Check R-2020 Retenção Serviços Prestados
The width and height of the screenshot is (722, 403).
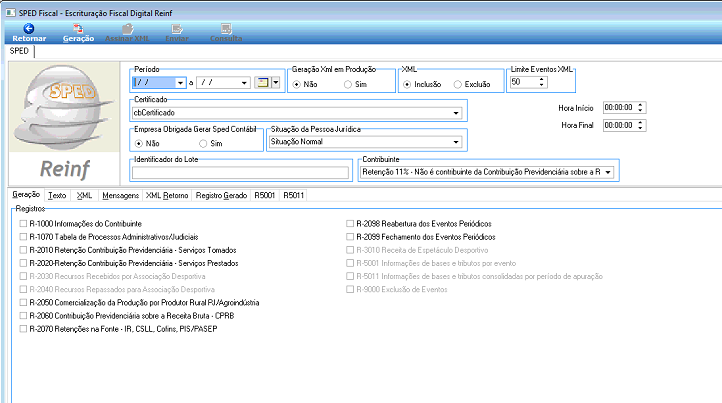23,263
